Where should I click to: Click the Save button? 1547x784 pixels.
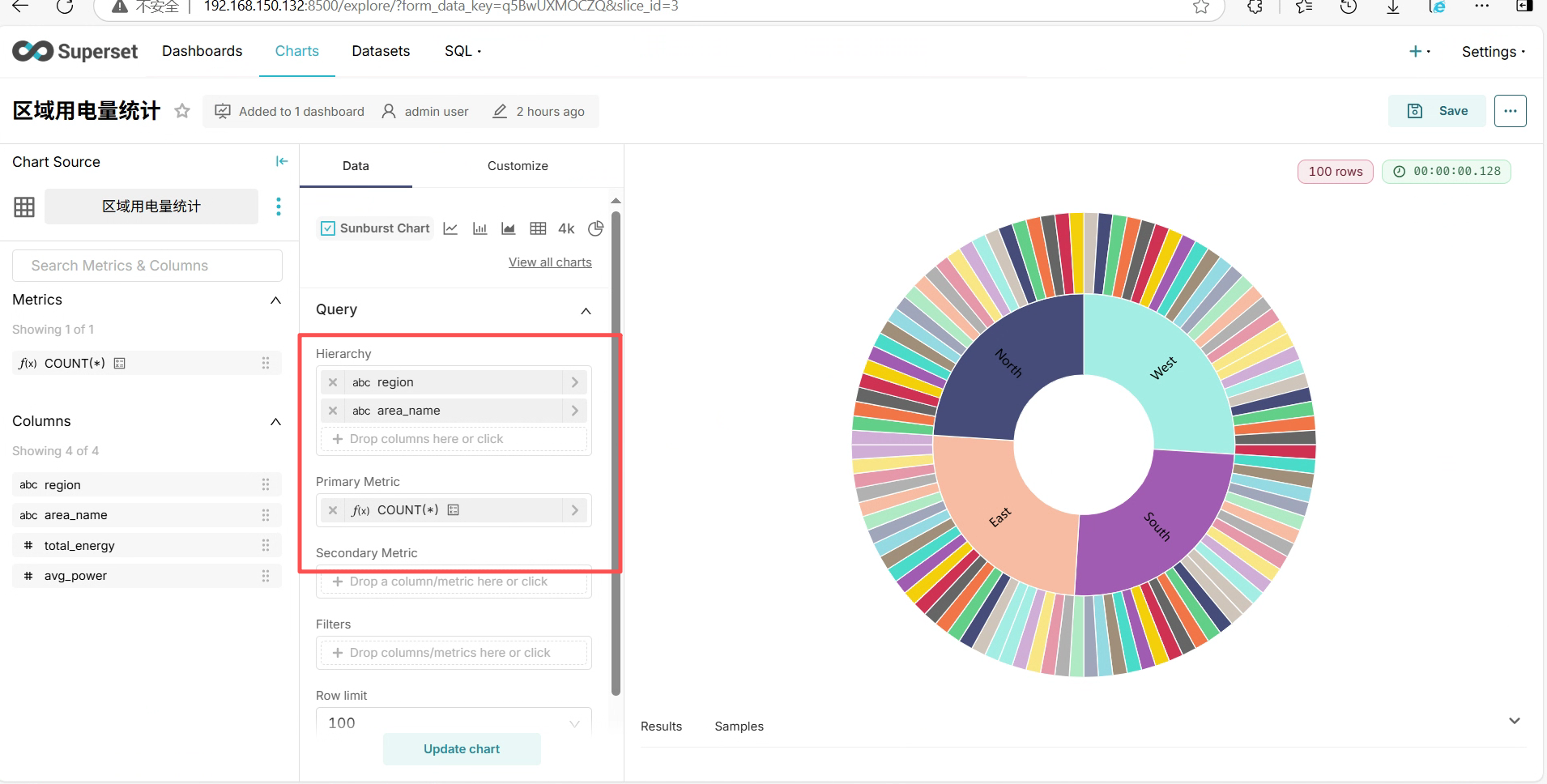(x=1438, y=111)
